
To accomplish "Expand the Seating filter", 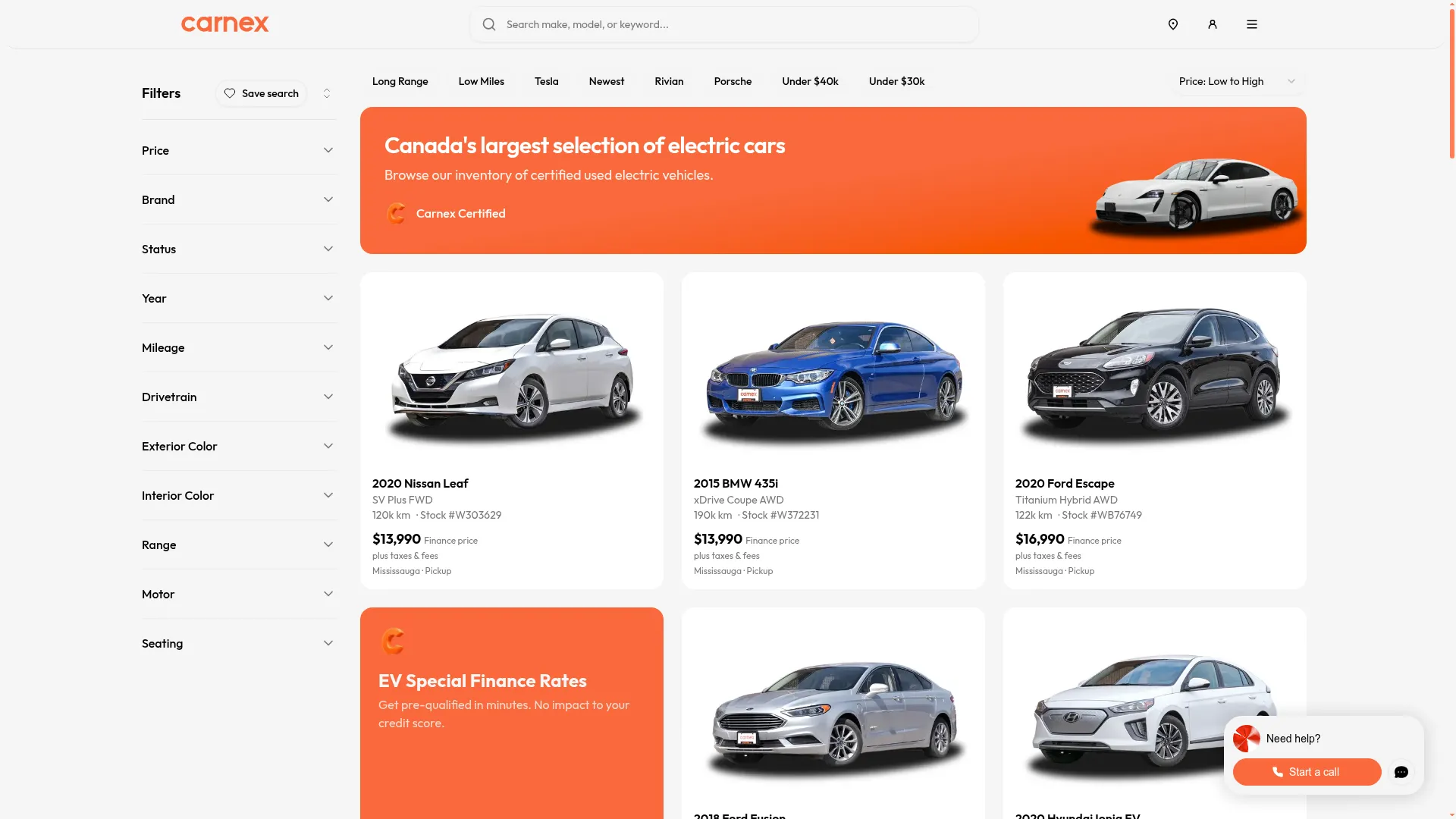I will 239,643.
